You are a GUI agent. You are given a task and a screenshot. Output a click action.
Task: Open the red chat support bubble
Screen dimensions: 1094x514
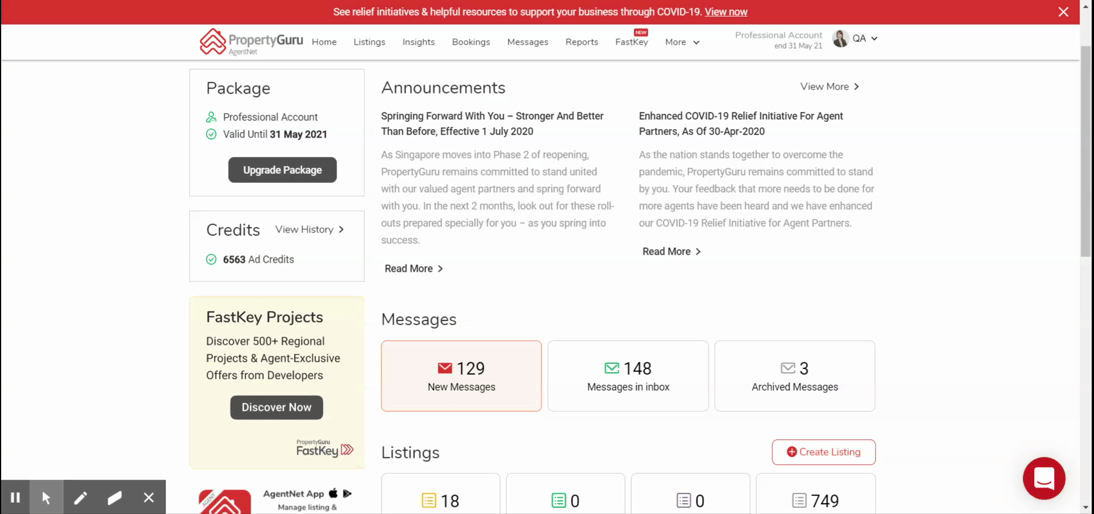click(1044, 478)
